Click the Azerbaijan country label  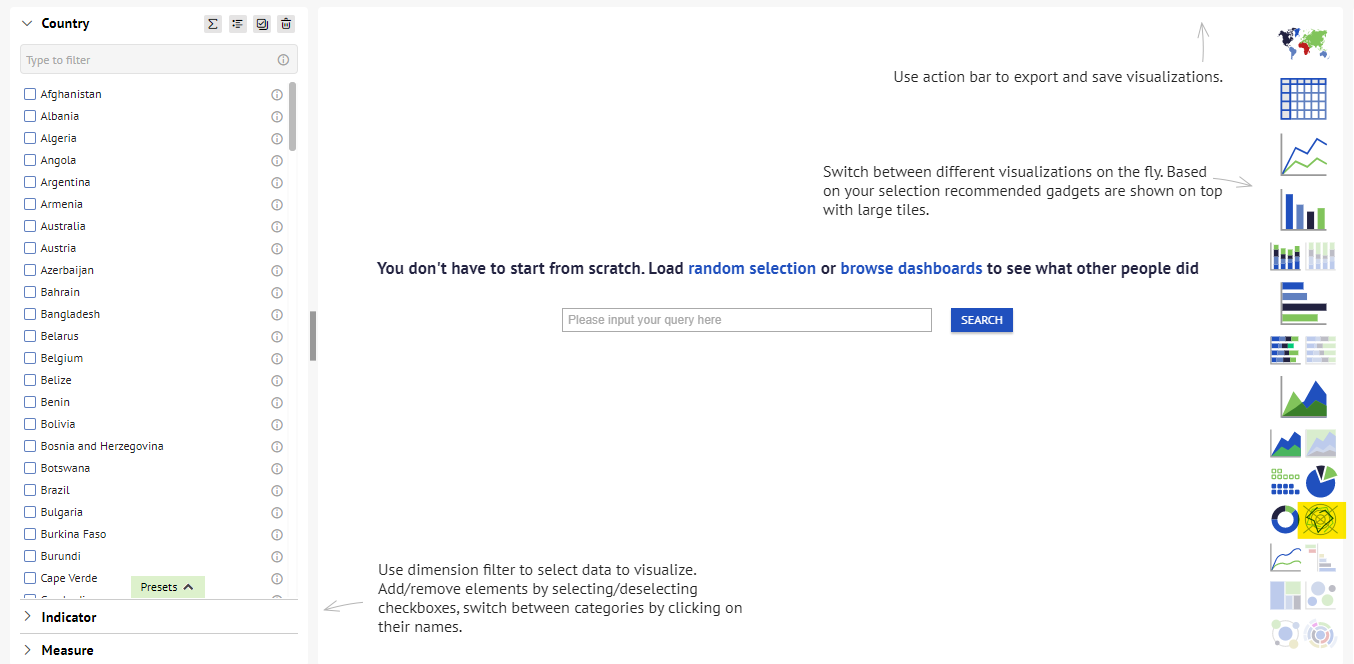click(67, 270)
